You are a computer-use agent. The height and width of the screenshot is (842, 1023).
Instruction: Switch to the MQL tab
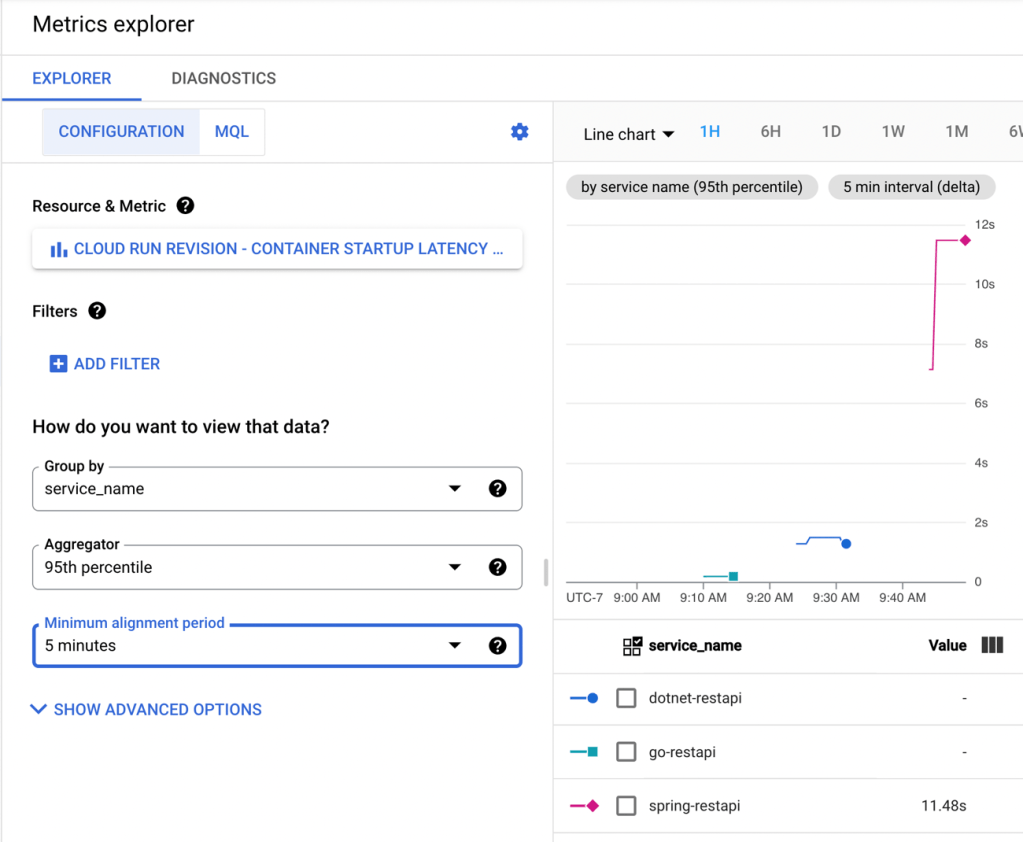pyautogui.click(x=232, y=132)
